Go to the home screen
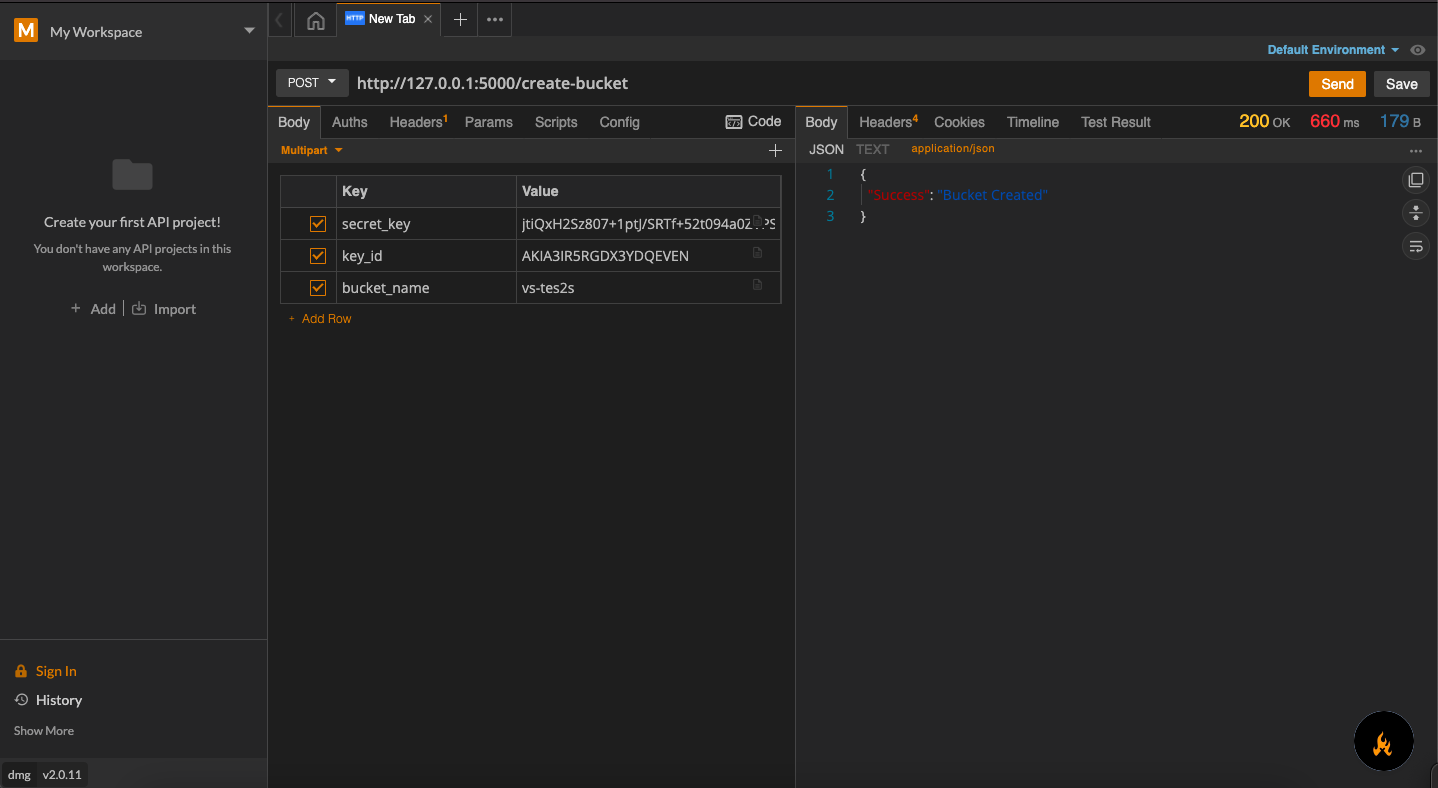1438x788 pixels. point(315,19)
